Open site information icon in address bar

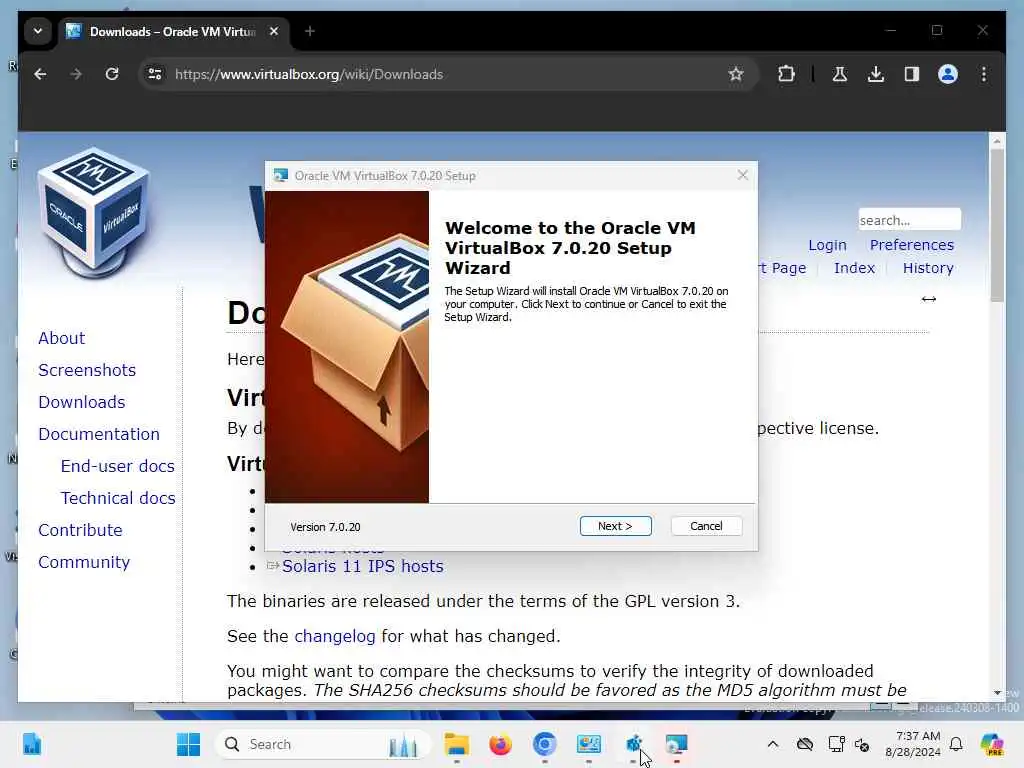click(155, 74)
